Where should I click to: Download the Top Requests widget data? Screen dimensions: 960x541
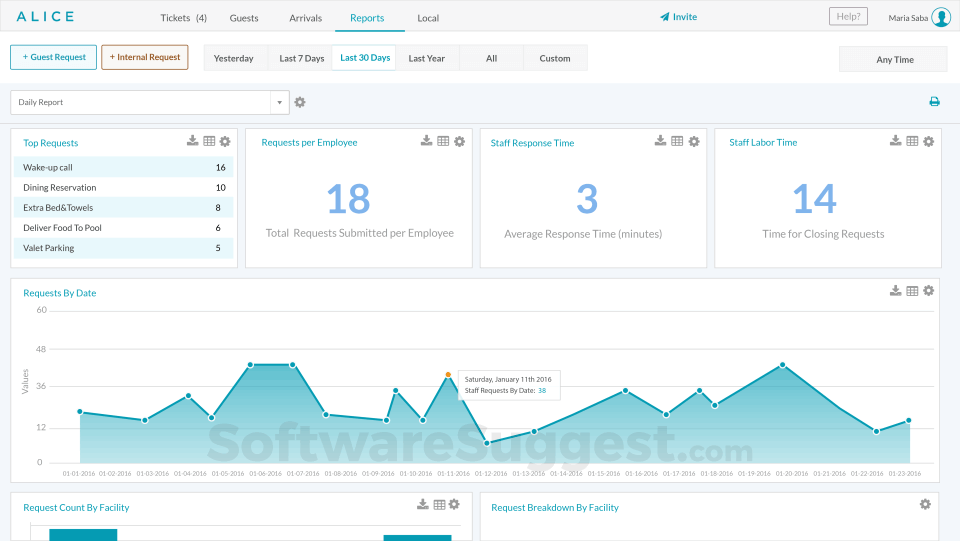[x=192, y=141]
